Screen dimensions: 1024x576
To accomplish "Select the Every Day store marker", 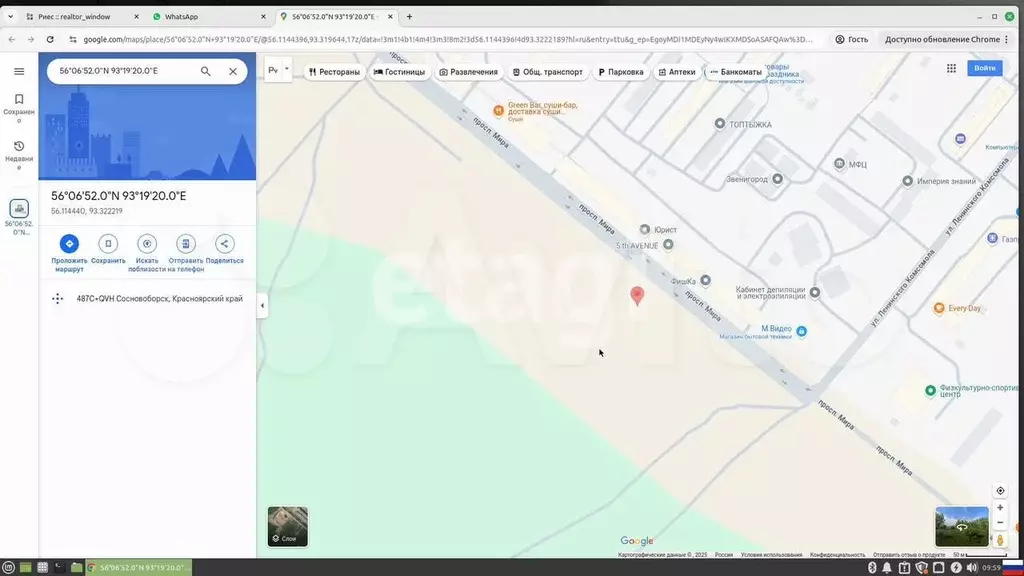I will pos(939,308).
